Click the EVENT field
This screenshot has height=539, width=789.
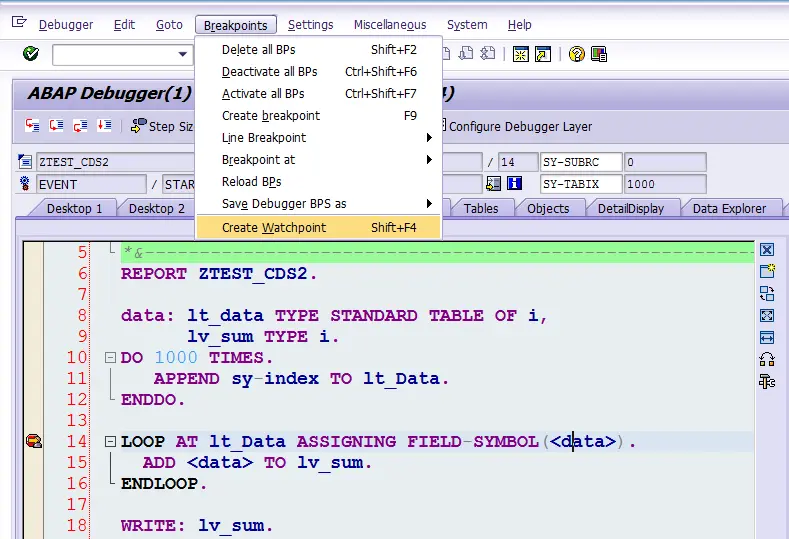91,184
